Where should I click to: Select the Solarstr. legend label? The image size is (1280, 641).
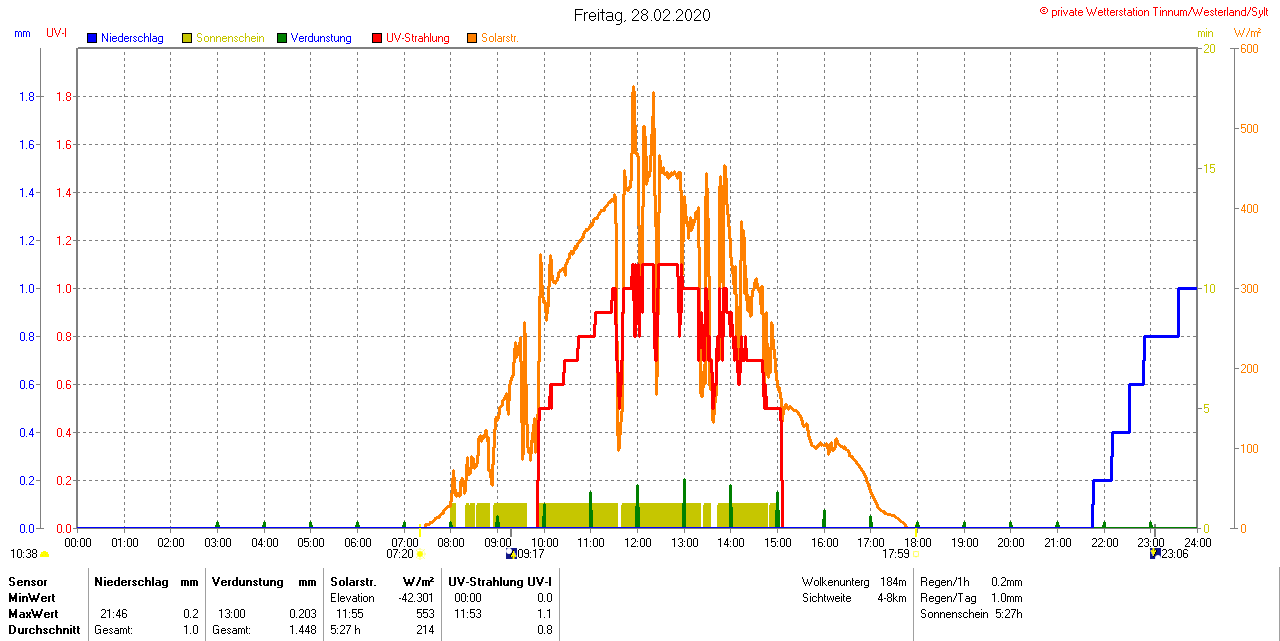point(499,38)
